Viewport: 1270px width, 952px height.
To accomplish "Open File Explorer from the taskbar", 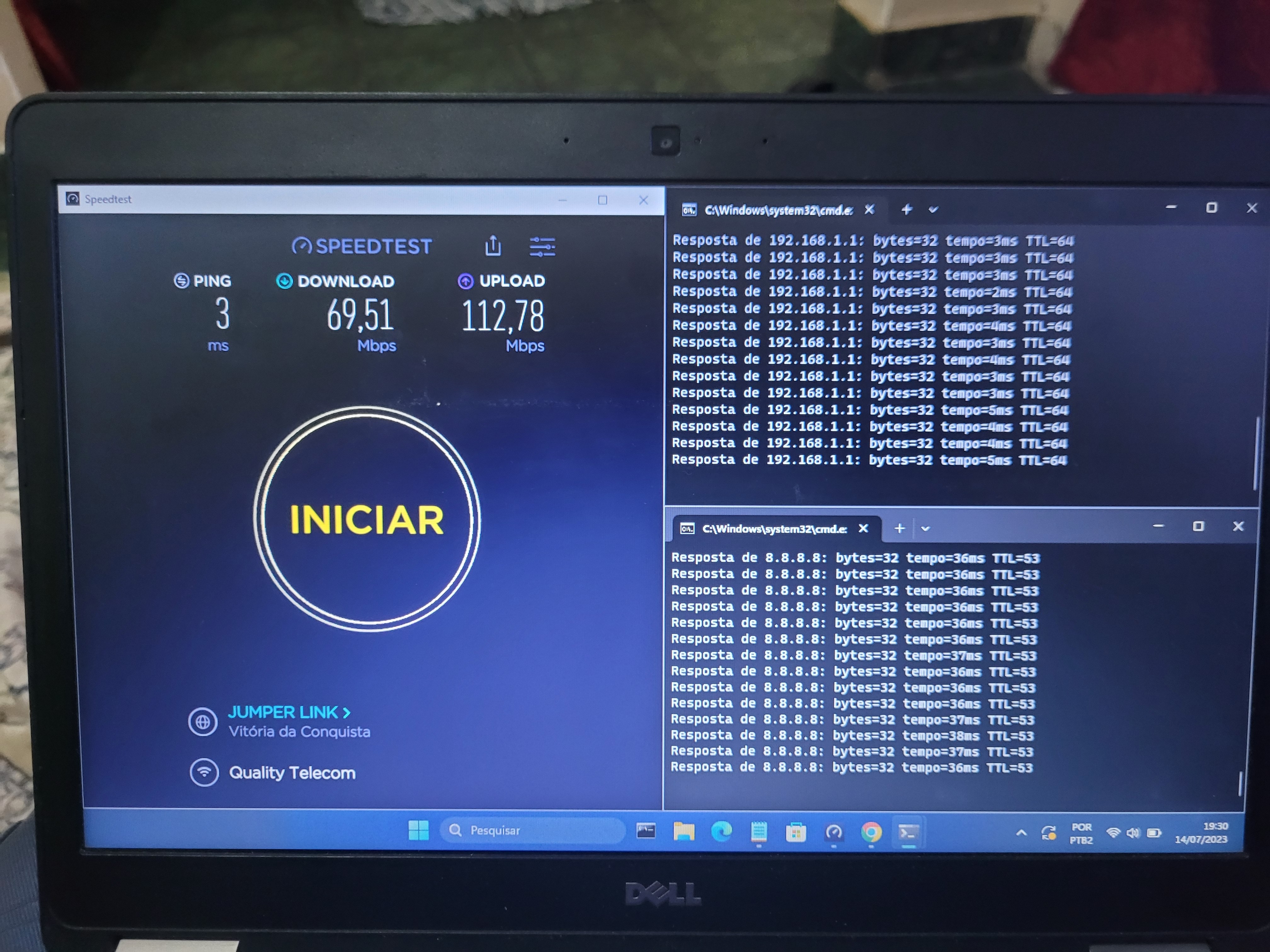I will pos(683,831).
